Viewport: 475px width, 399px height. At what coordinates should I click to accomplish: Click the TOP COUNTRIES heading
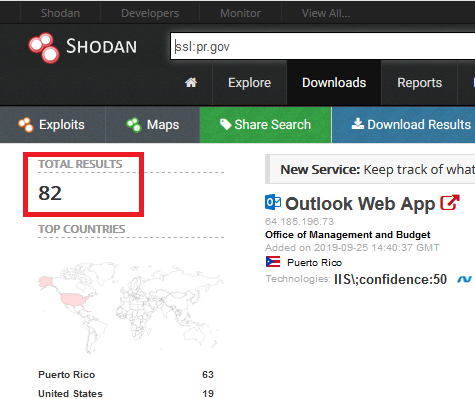tap(82, 229)
